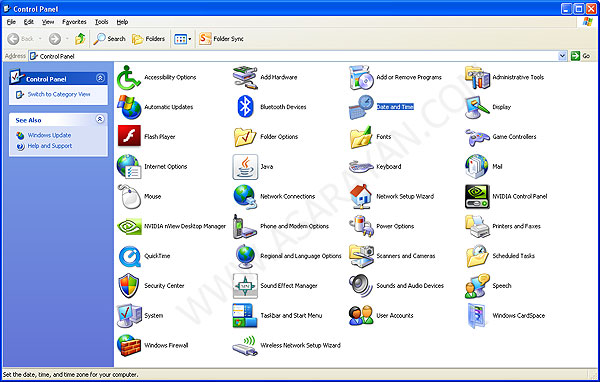Open the Administrative Tools icon

point(477,77)
